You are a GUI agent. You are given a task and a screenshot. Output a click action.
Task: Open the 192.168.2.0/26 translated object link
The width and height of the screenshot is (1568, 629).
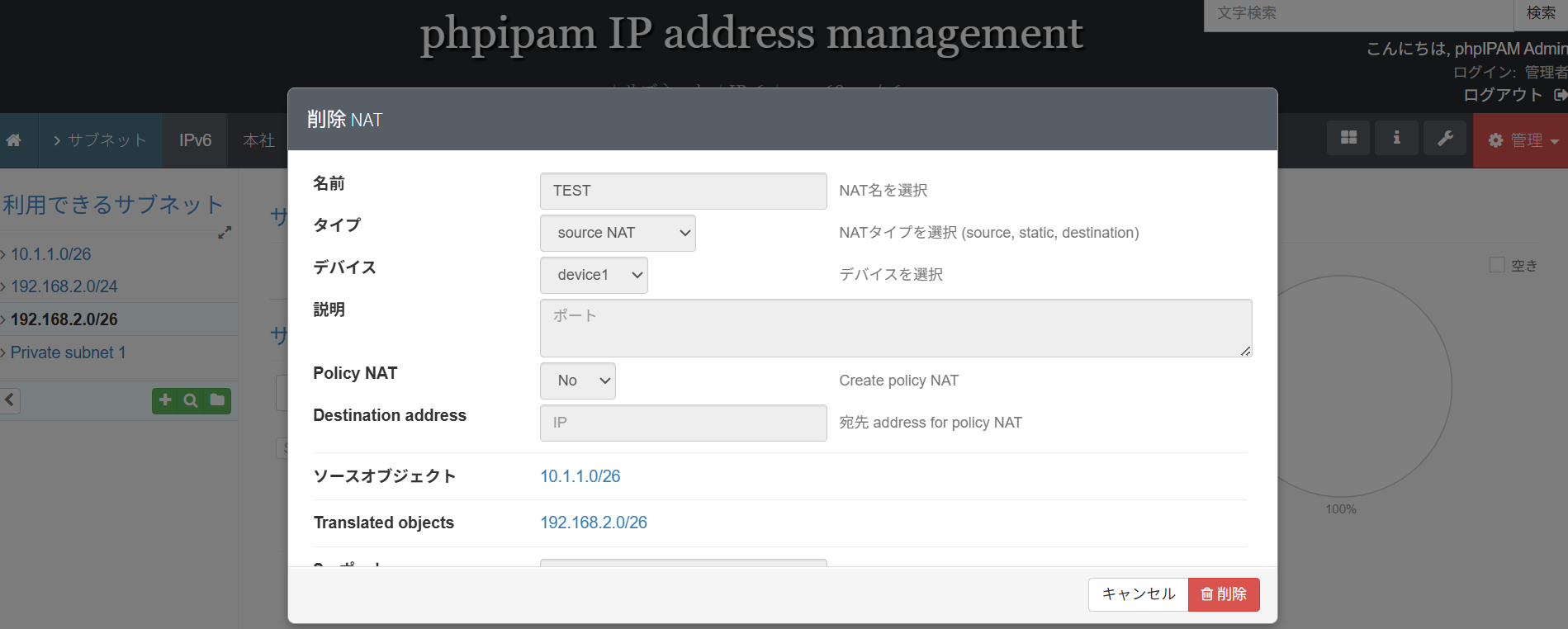pos(593,523)
